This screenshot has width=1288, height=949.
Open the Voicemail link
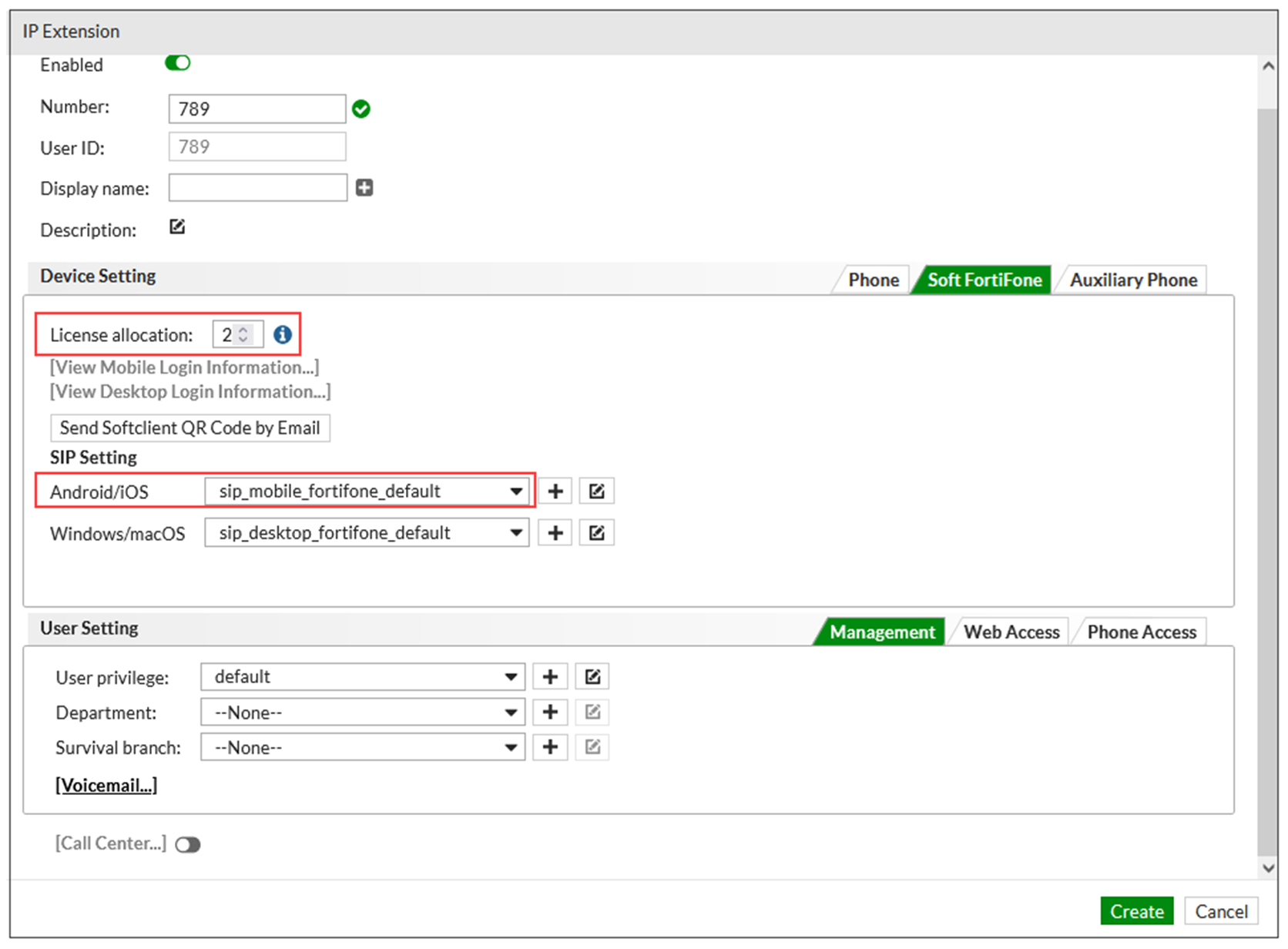pos(106,785)
